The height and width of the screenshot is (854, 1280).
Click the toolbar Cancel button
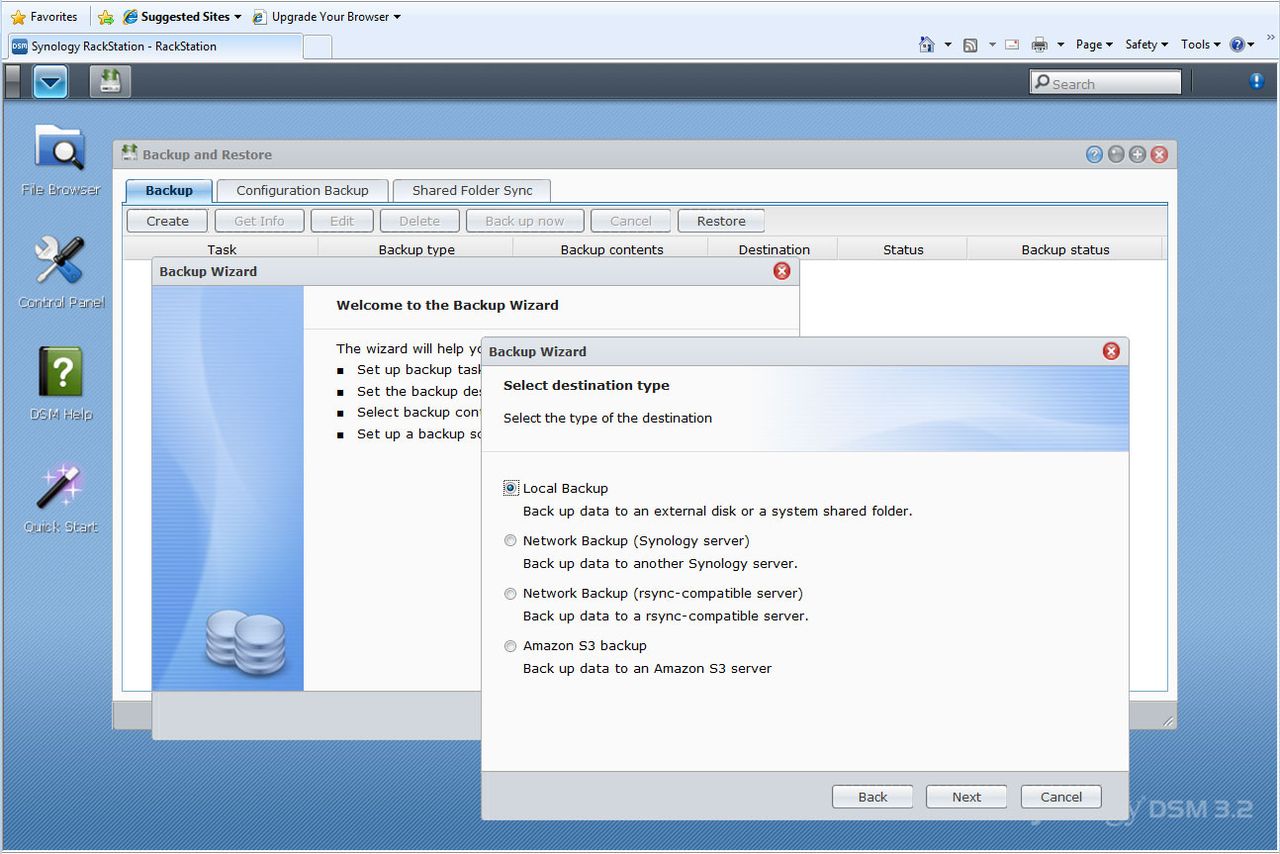point(631,221)
